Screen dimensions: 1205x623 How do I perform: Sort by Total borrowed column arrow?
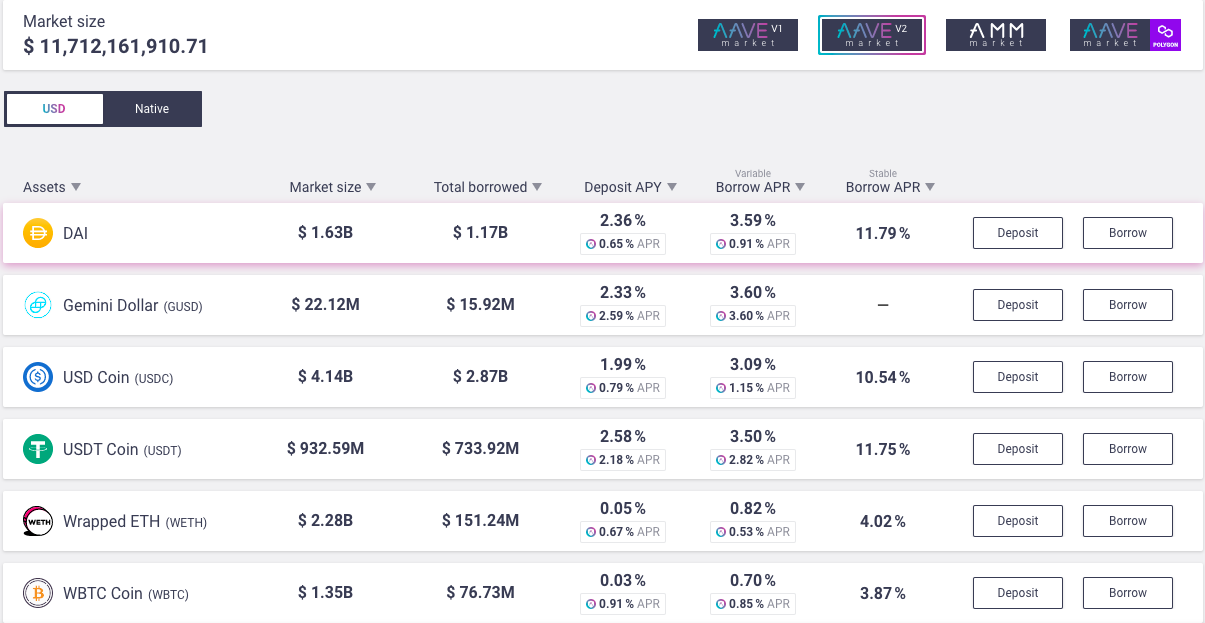537,187
